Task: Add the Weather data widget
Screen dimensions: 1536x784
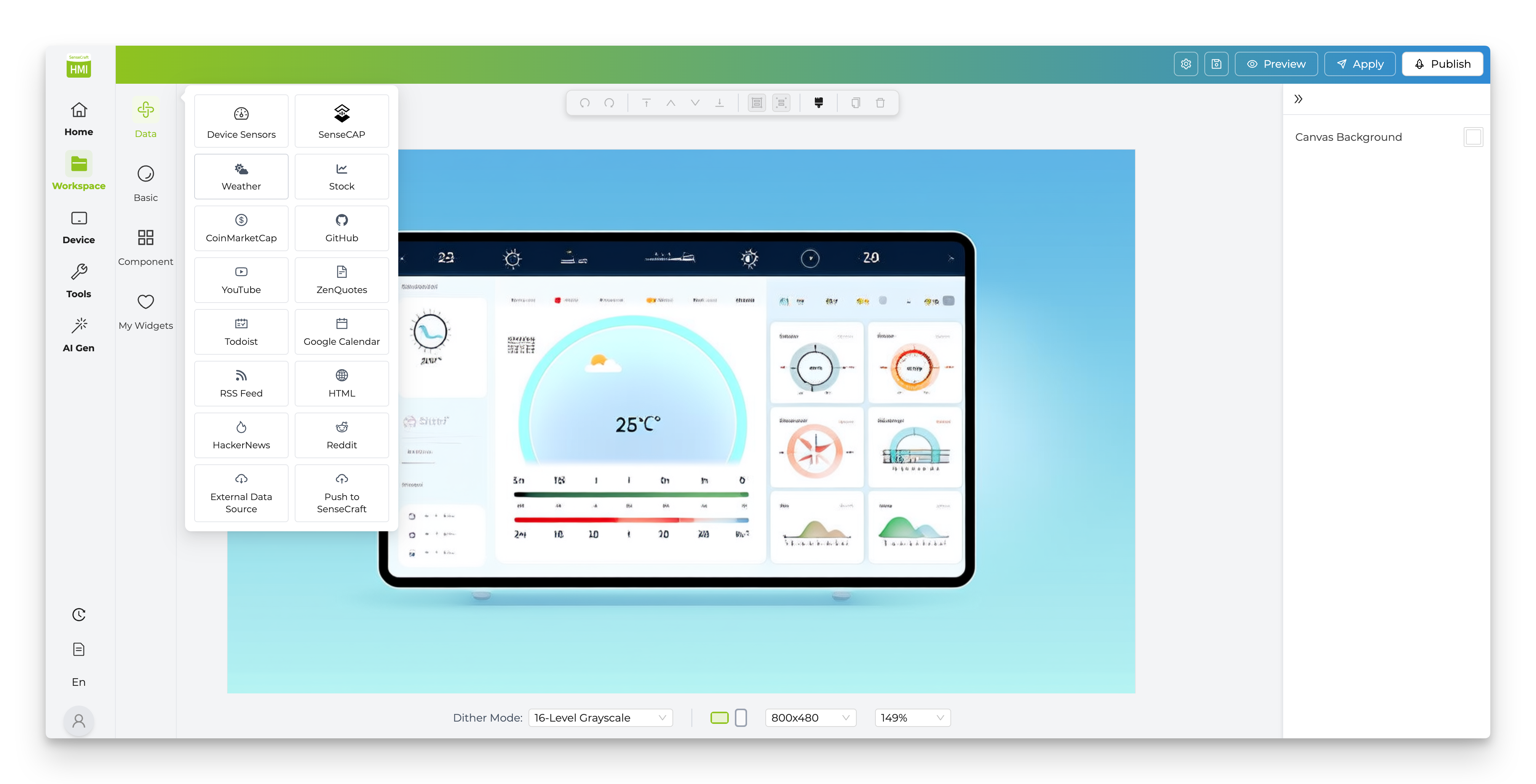Action: click(241, 177)
